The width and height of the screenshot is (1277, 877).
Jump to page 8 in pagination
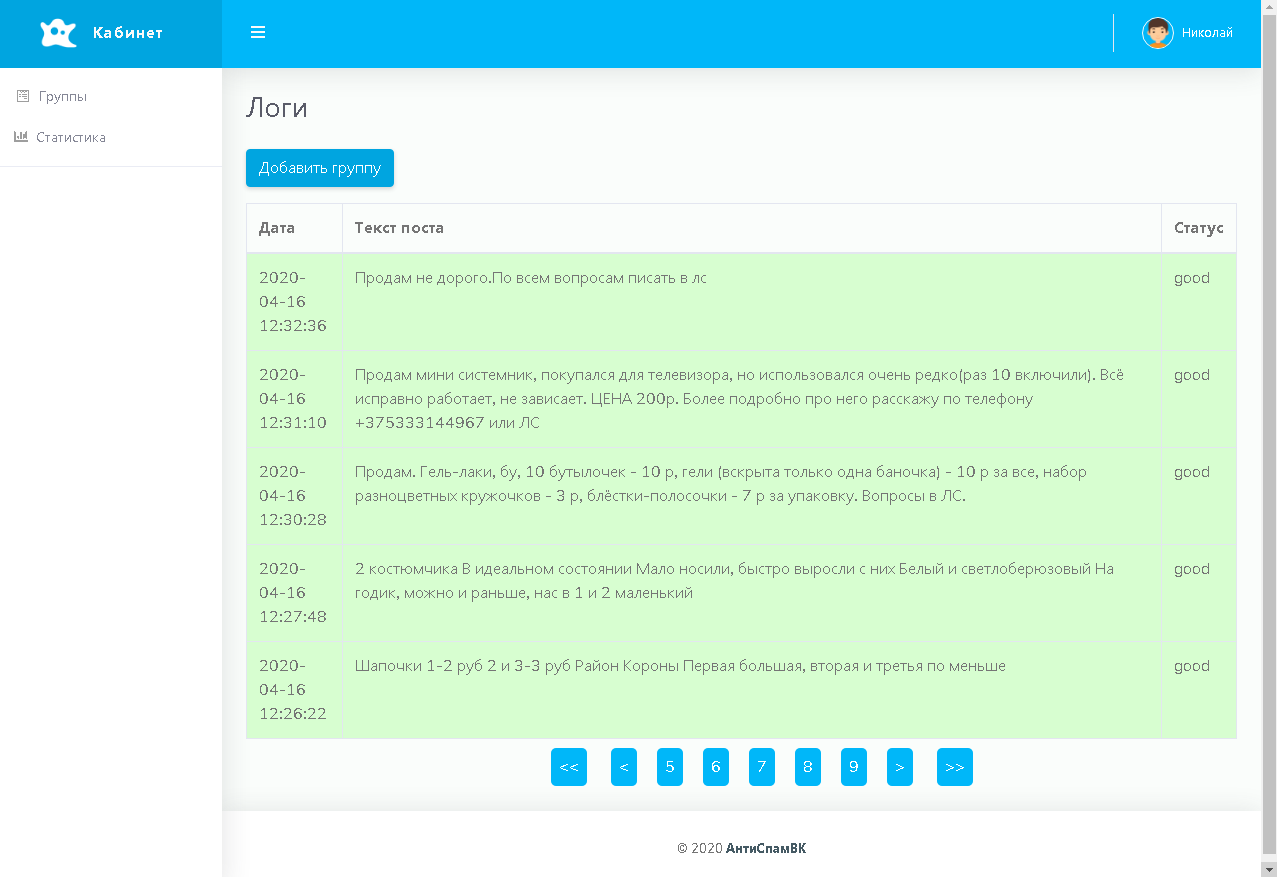[x=807, y=767]
